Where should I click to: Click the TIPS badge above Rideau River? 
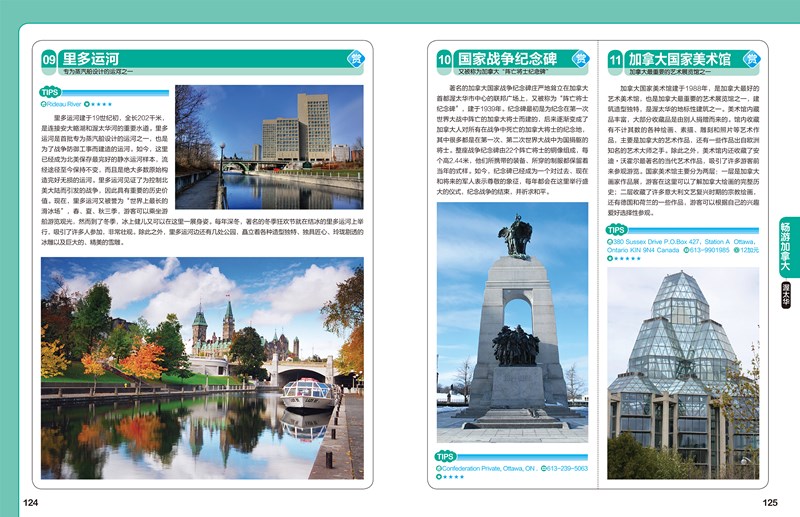click(x=50, y=92)
